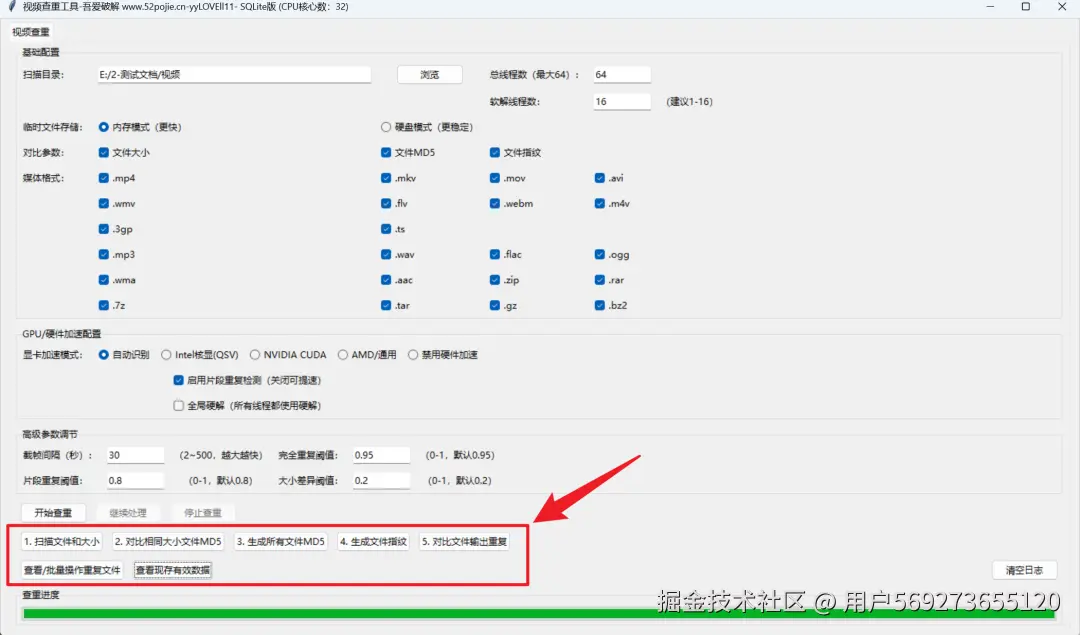Image resolution: width=1080 pixels, height=635 pixels.
Task: Uncheck the .gz format checkbox
Action: tap(495, 305)
